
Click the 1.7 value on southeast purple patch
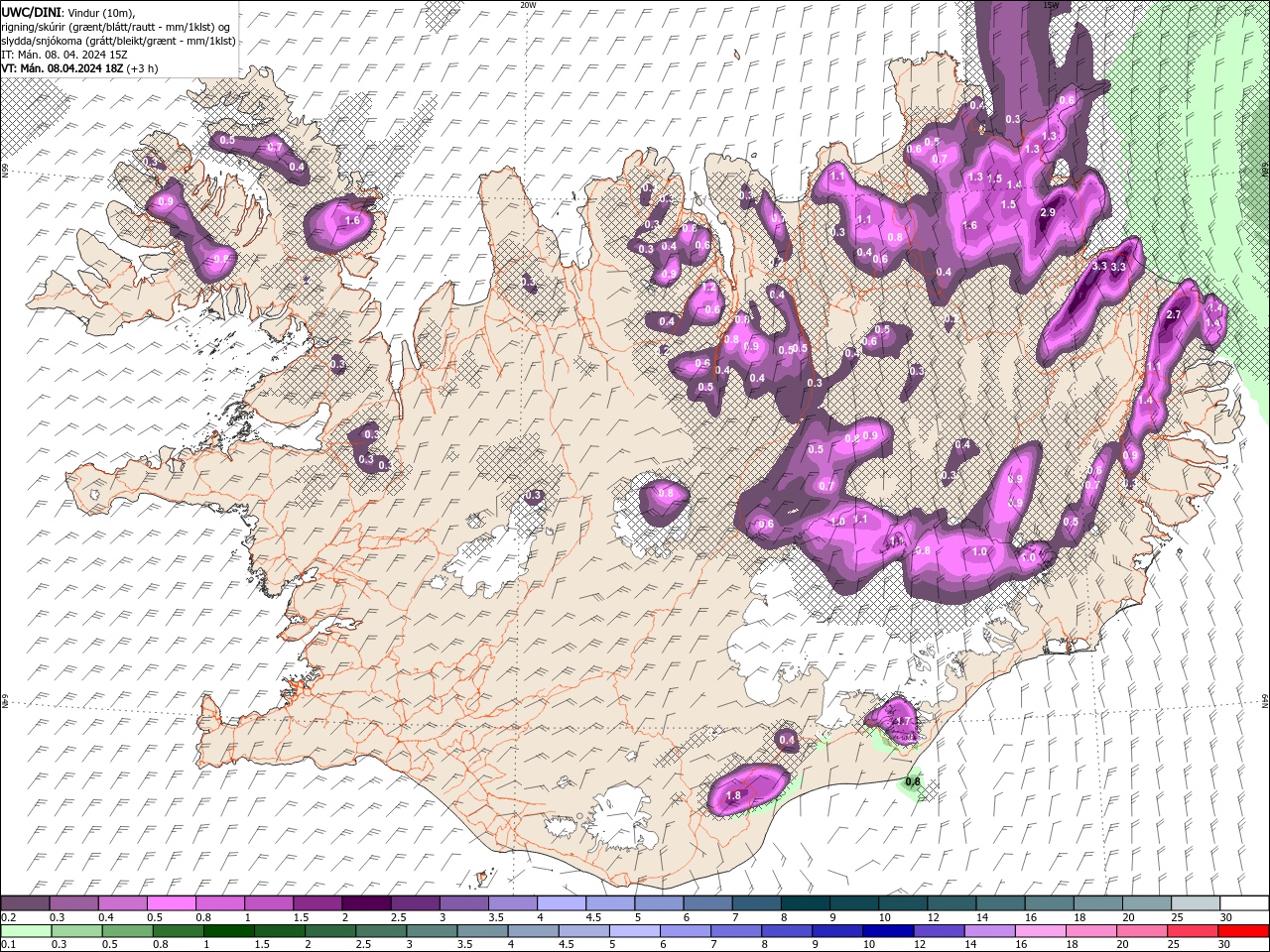click(x=903, y=722)
